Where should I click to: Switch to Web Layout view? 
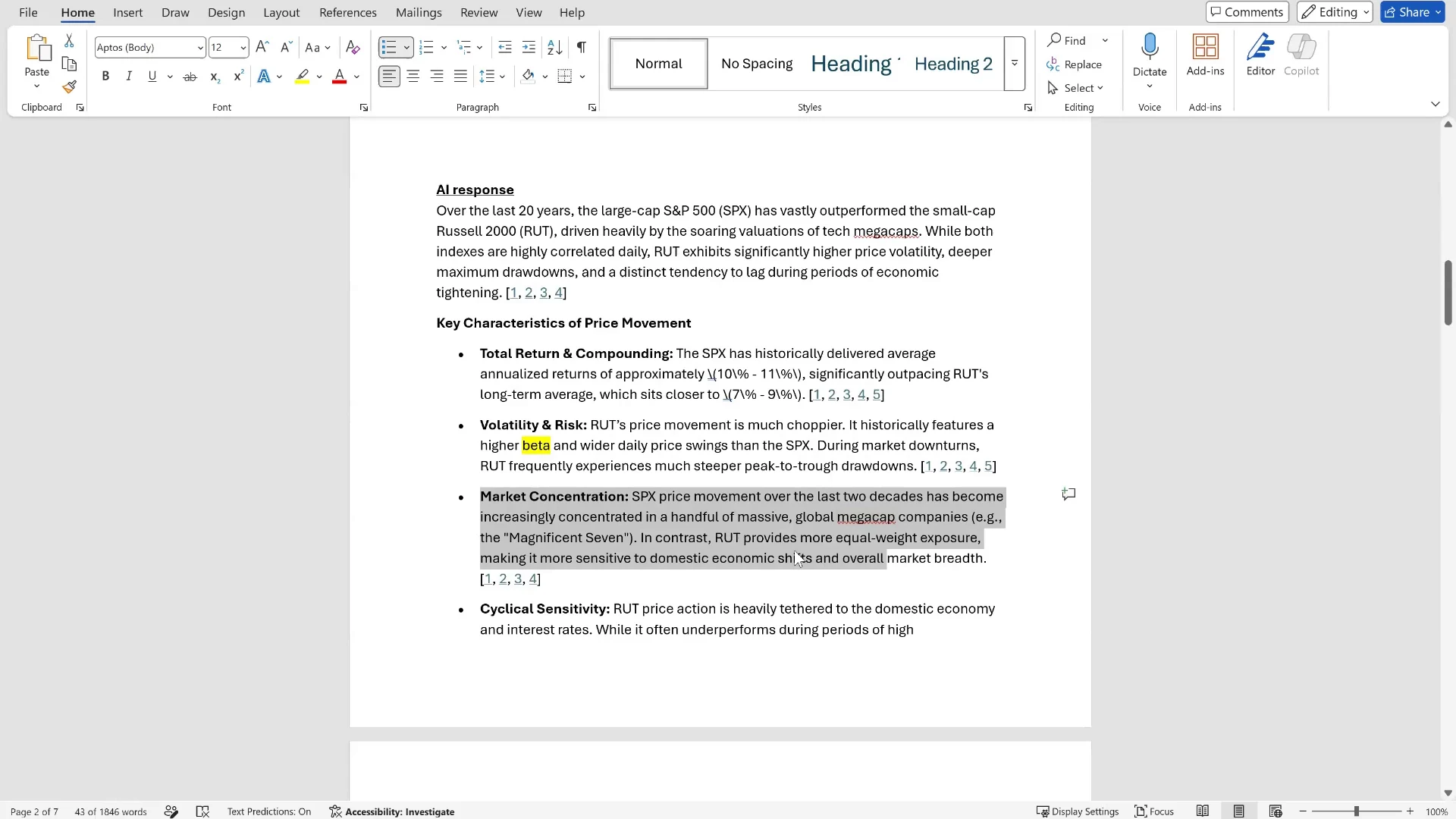(x=1276, y=811)
